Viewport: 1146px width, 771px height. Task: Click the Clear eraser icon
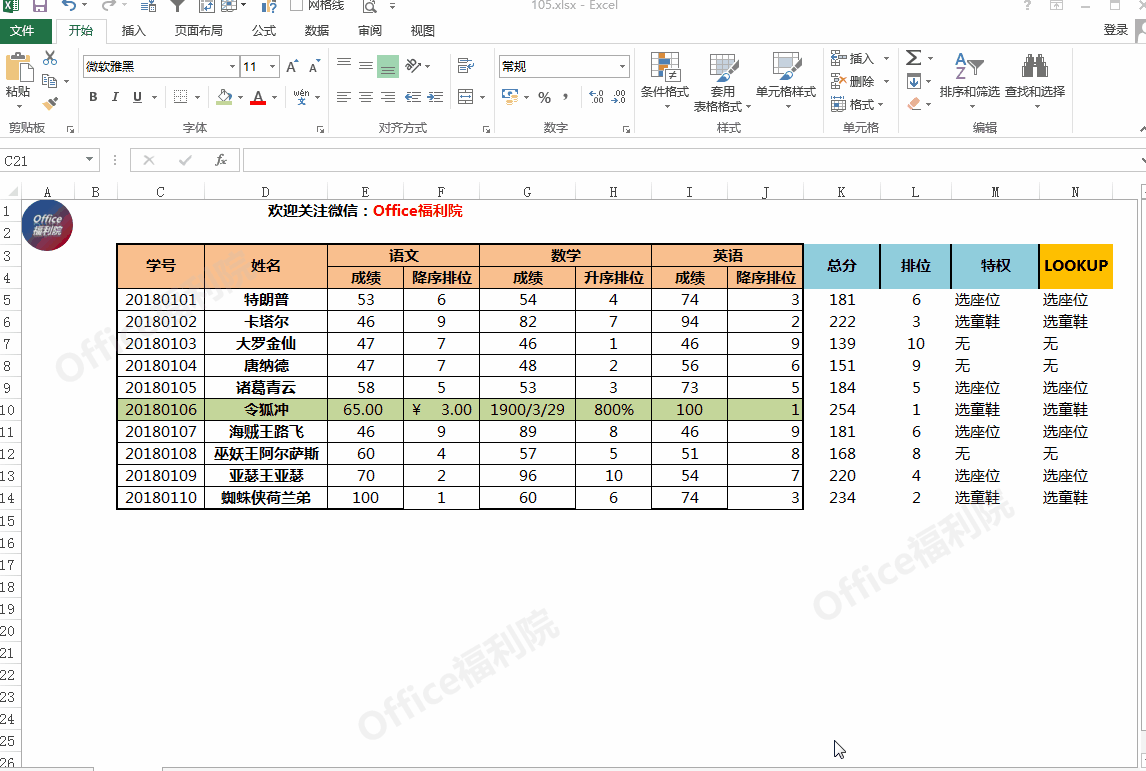click(914, 105)
